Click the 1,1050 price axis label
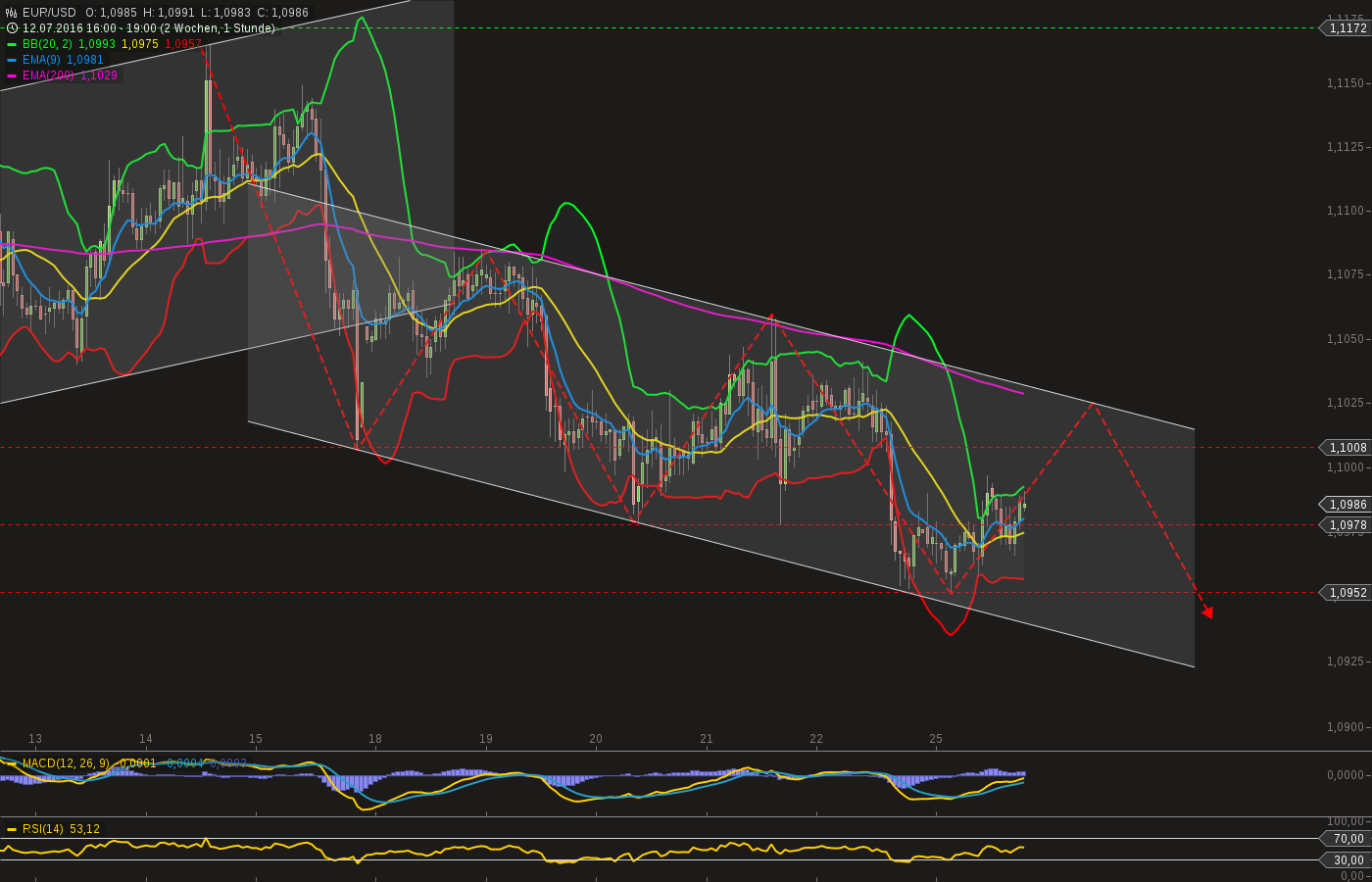Viewport: 1372px width, 882px height. click(1346, 339)
